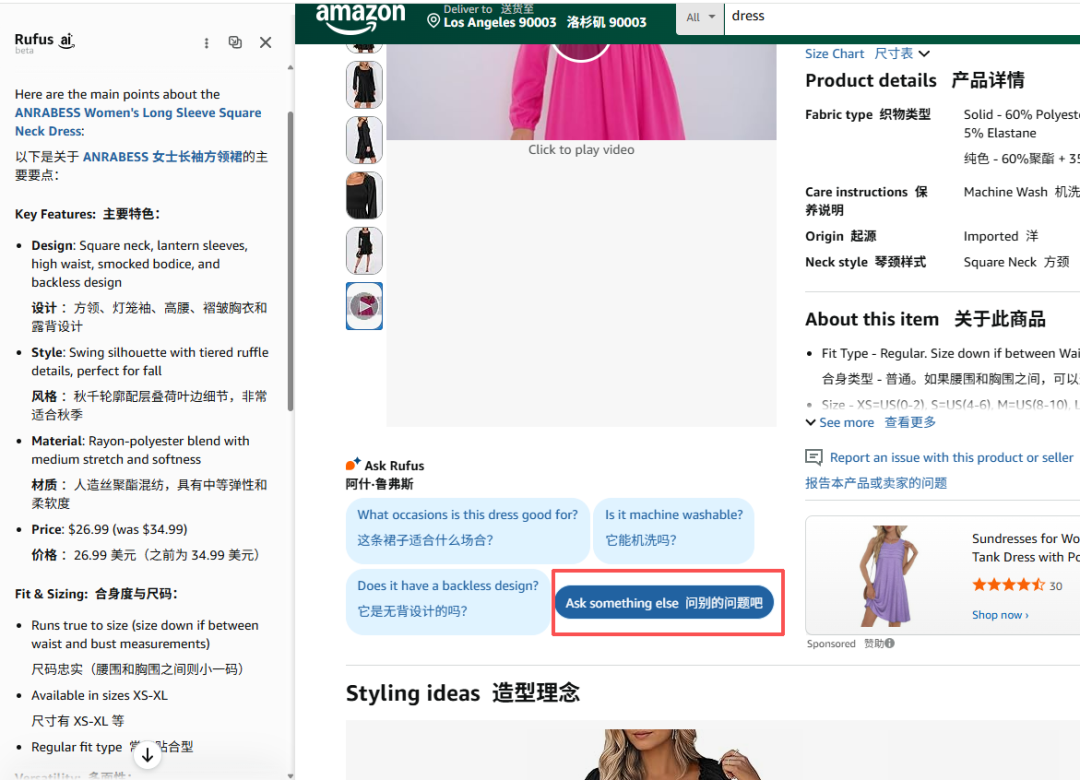The height and width of the screenshot is (780, 1080).
Task: Click Ask something else button
Action: point(664,603)
